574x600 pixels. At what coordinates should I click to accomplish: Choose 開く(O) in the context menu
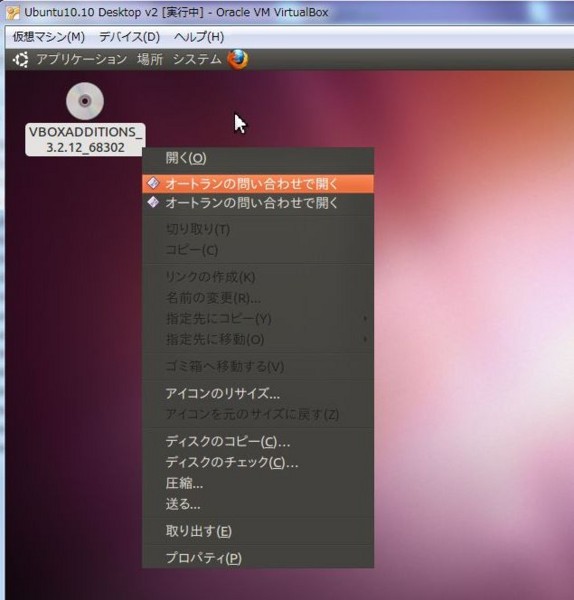click(258, 158)
